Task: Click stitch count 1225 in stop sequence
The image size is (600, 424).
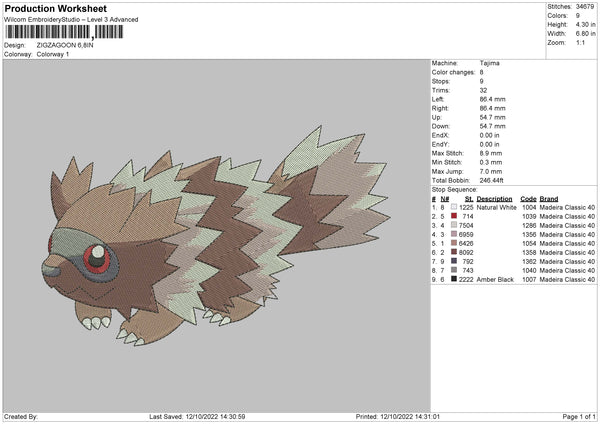Action: pos(466,207)
